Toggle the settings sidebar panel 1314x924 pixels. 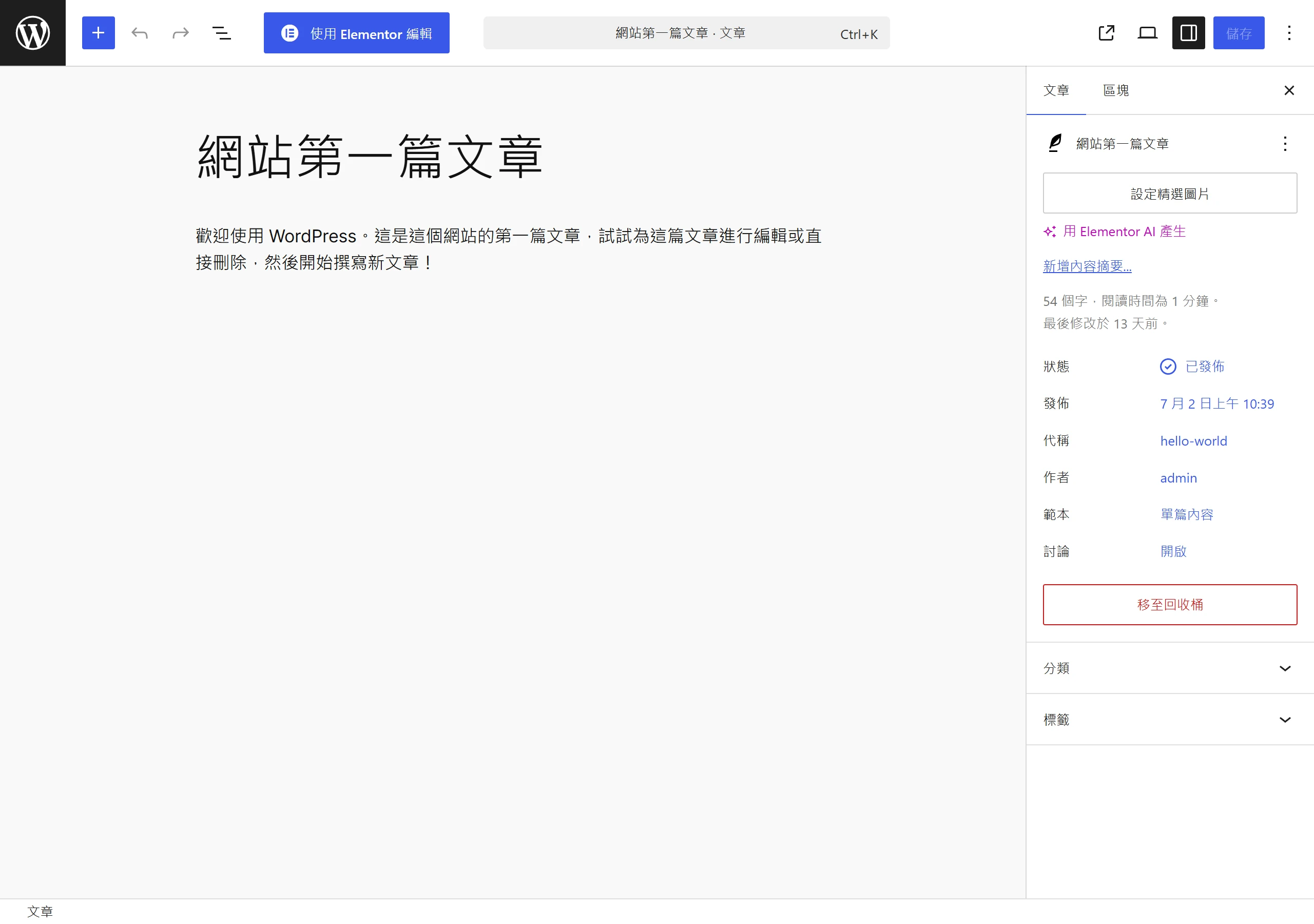(x=1189, y=33)
